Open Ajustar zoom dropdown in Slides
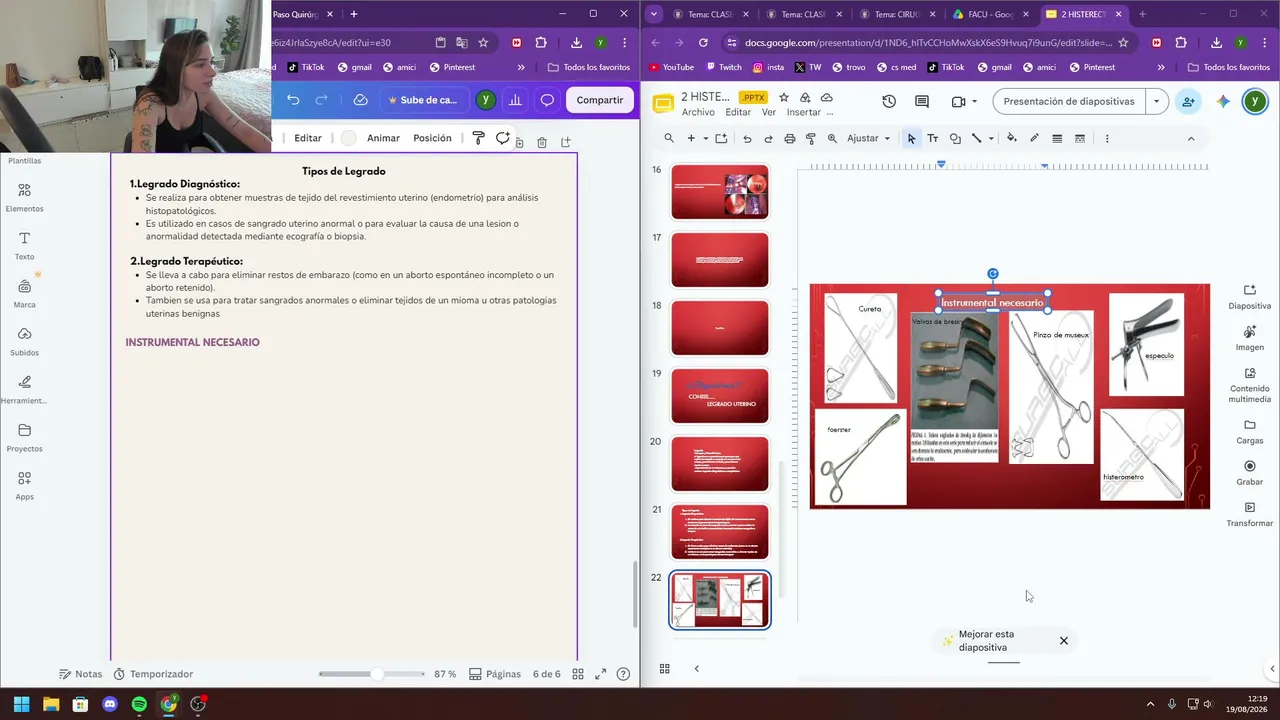Screen dimensions: 1280x720 pos(868,138)
